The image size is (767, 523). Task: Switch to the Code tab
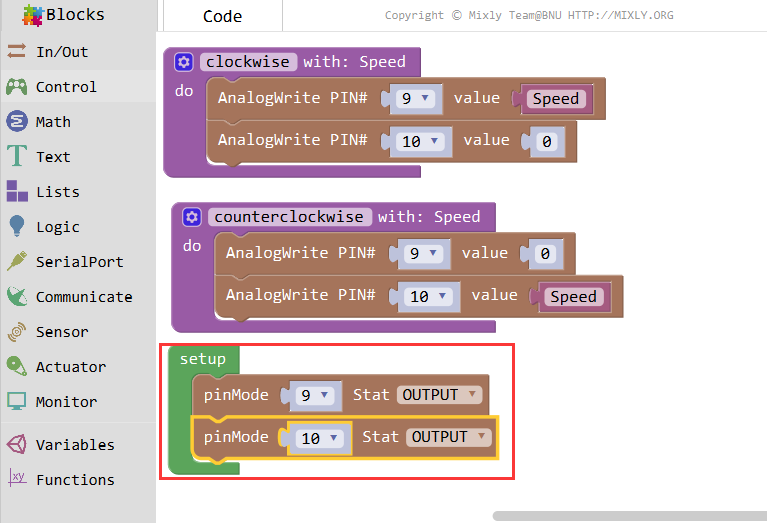(x=223, y=16)
